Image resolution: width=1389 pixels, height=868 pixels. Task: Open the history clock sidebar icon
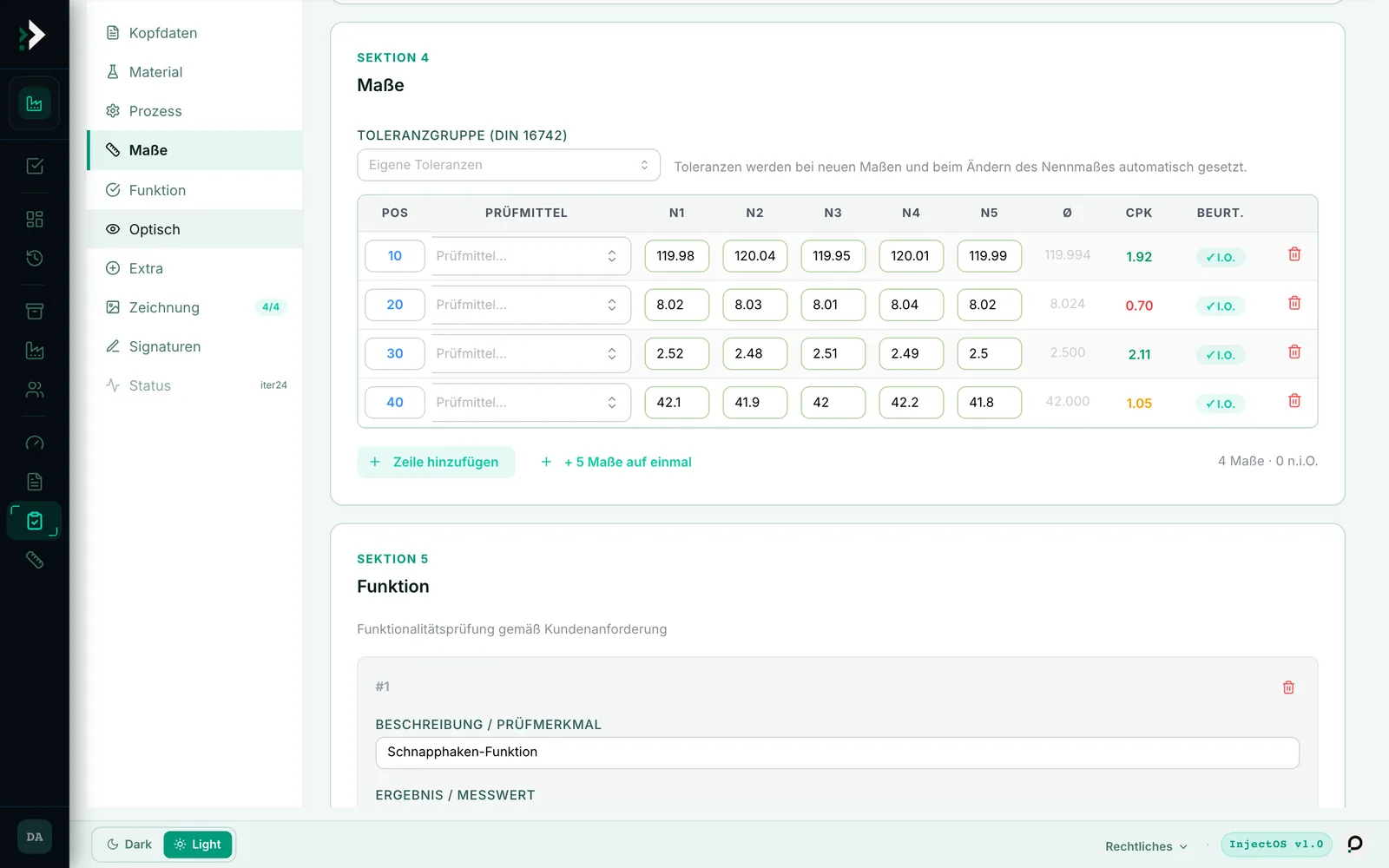point(35,258)
